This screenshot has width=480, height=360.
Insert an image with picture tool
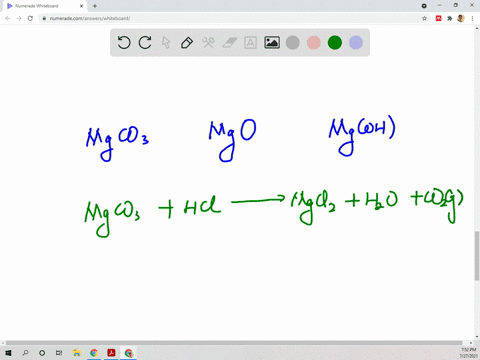(x=272, y=43)
